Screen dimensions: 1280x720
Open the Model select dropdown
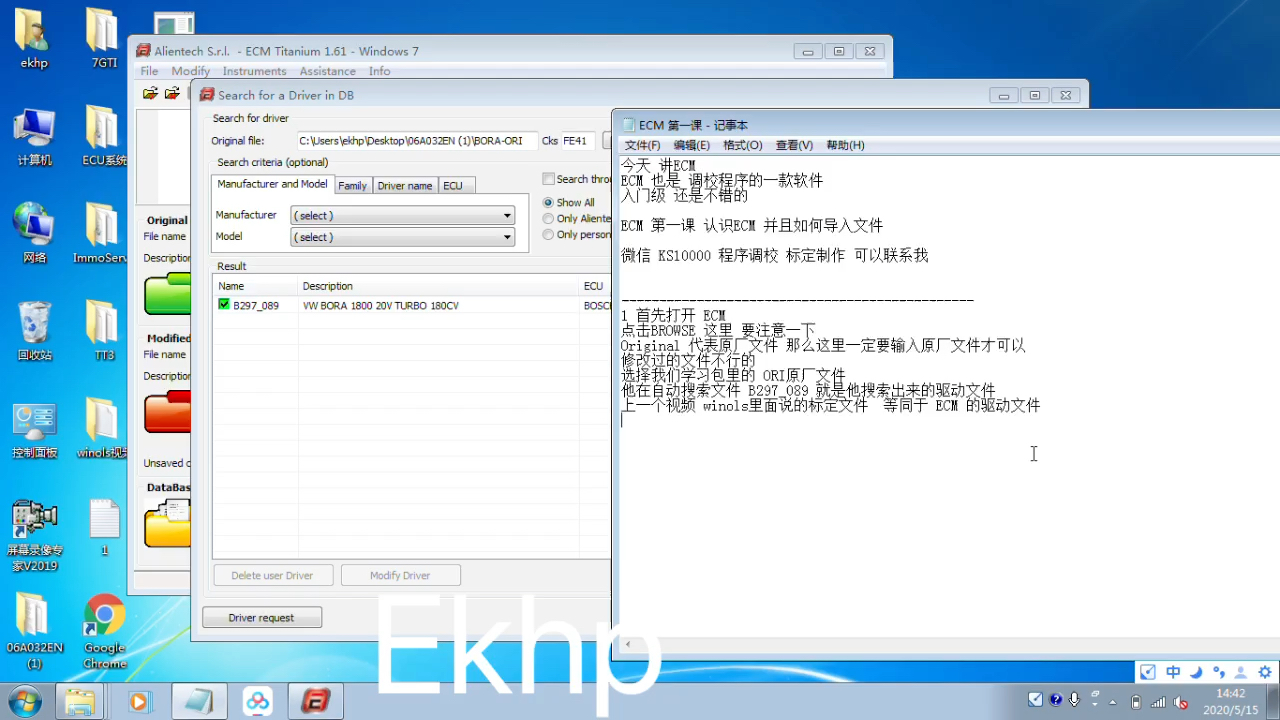[x=506, y=237]
